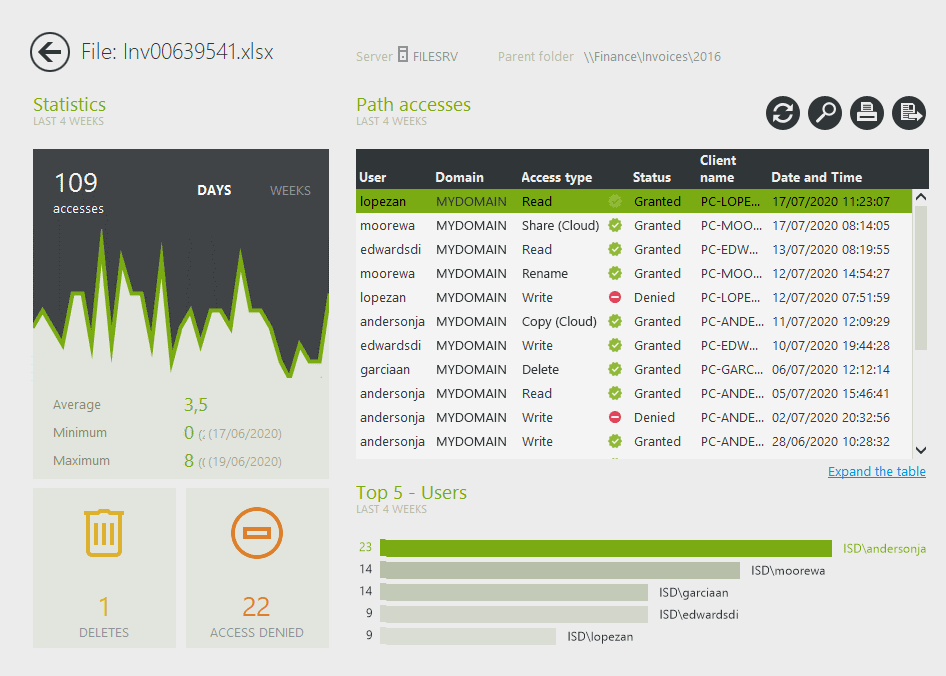The image size is (946, 676).
Task: Select the ISD\andersonja bar in Top 5
Action: click(606, 548)
